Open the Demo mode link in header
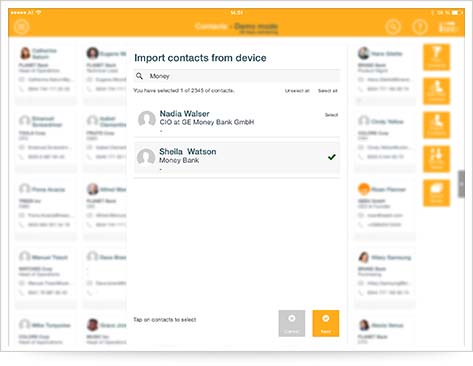This screenshot has width=473, height=366. tap(256, 26)
